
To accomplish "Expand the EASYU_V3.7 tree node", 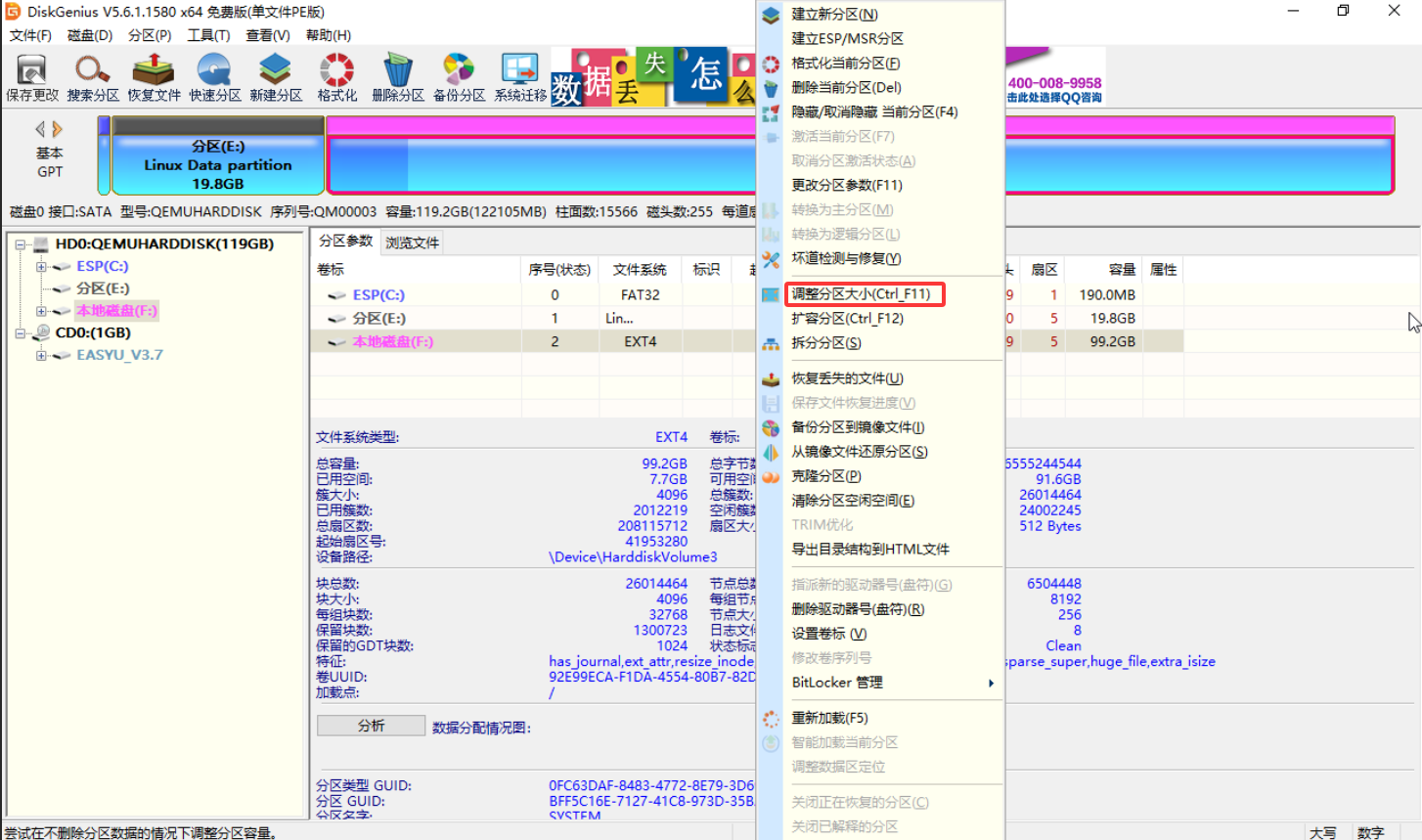I will (x=41, y=355).
